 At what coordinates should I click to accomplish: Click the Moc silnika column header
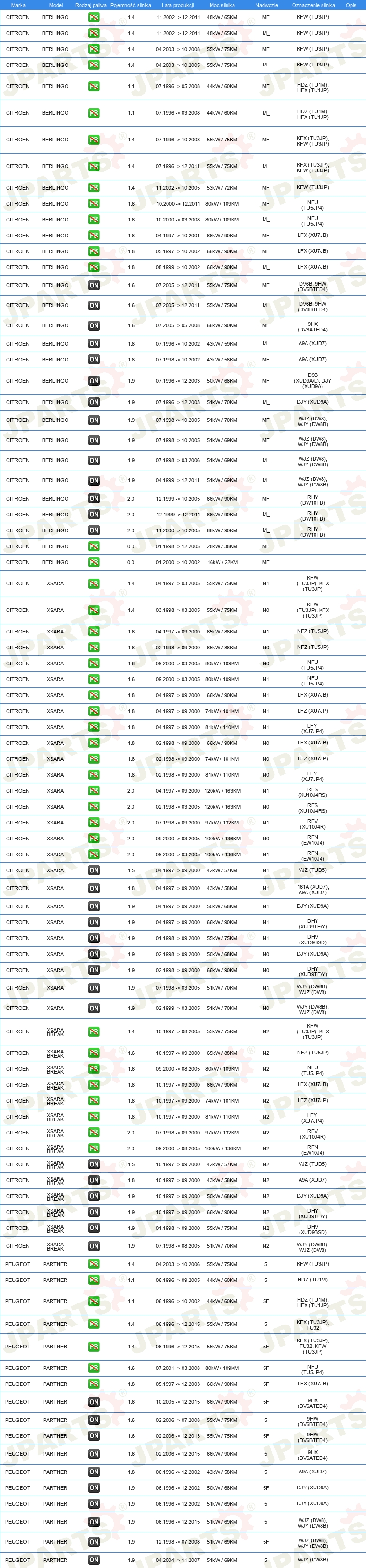tap(222, 5)
